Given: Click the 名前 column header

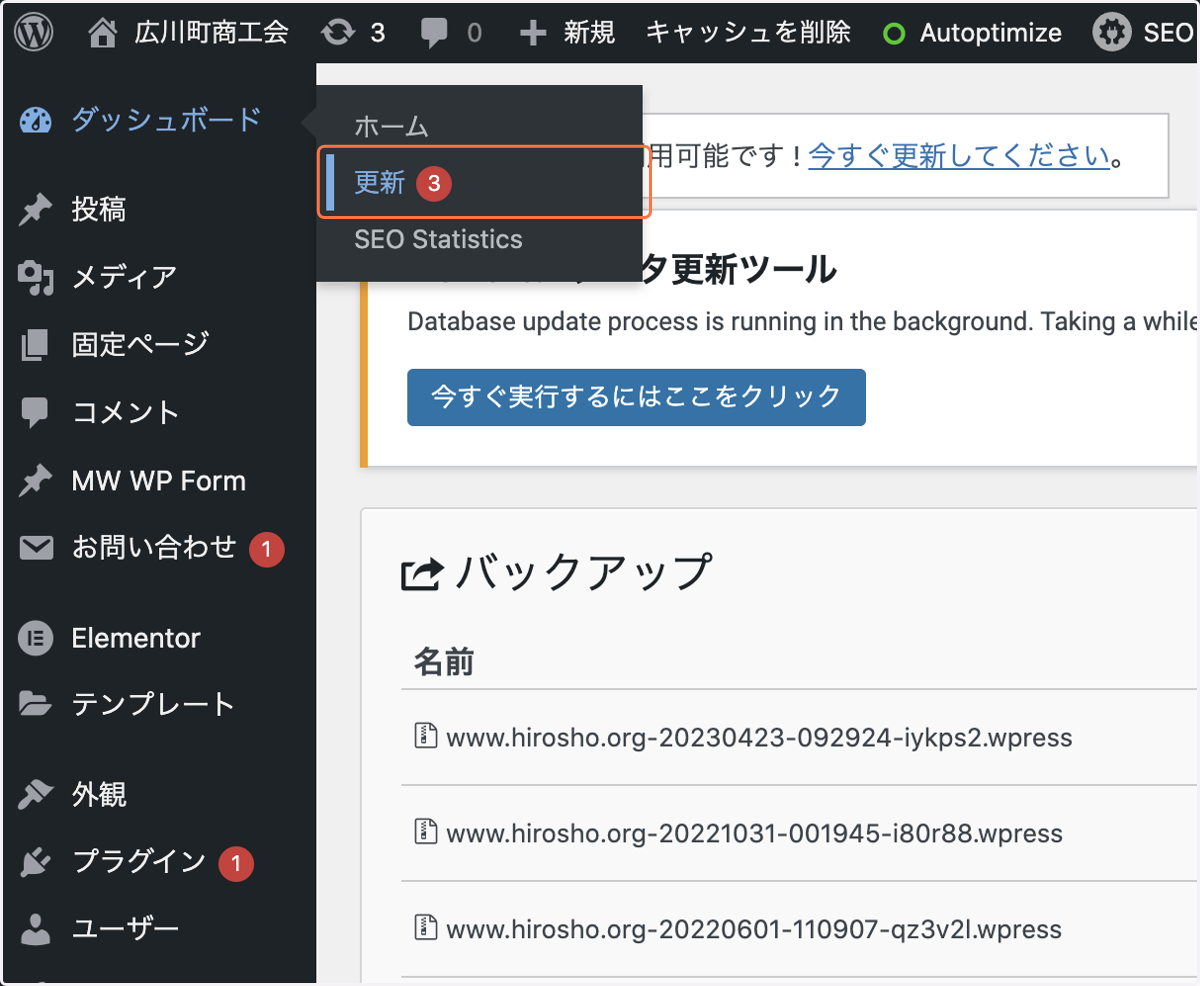Looking at the screenshot, I should pos(443,661).
